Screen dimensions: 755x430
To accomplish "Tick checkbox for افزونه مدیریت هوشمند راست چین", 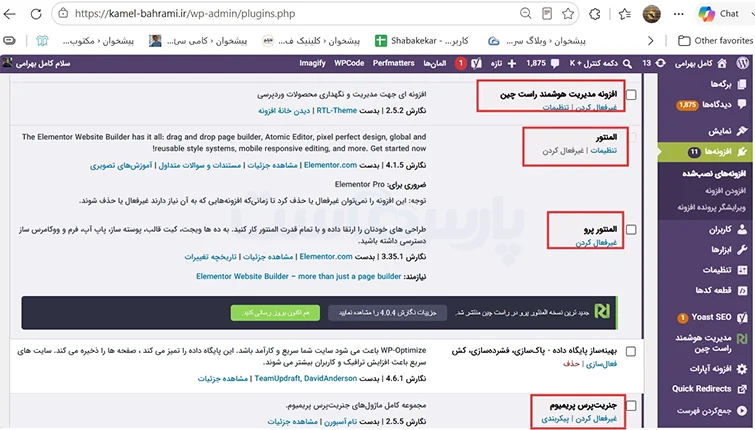I will [631, 94].
